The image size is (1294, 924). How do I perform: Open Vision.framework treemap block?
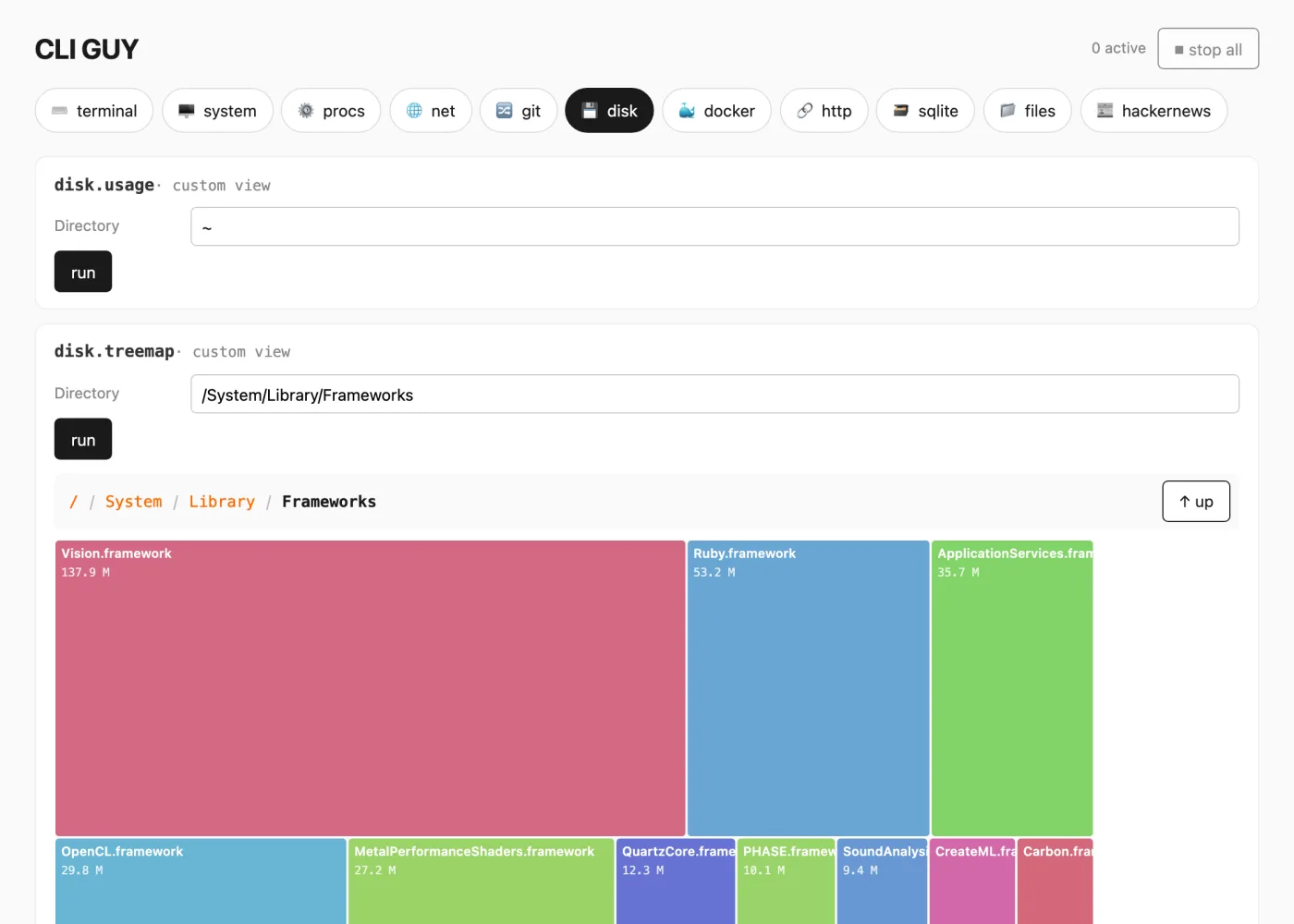(x=370, y=688)
